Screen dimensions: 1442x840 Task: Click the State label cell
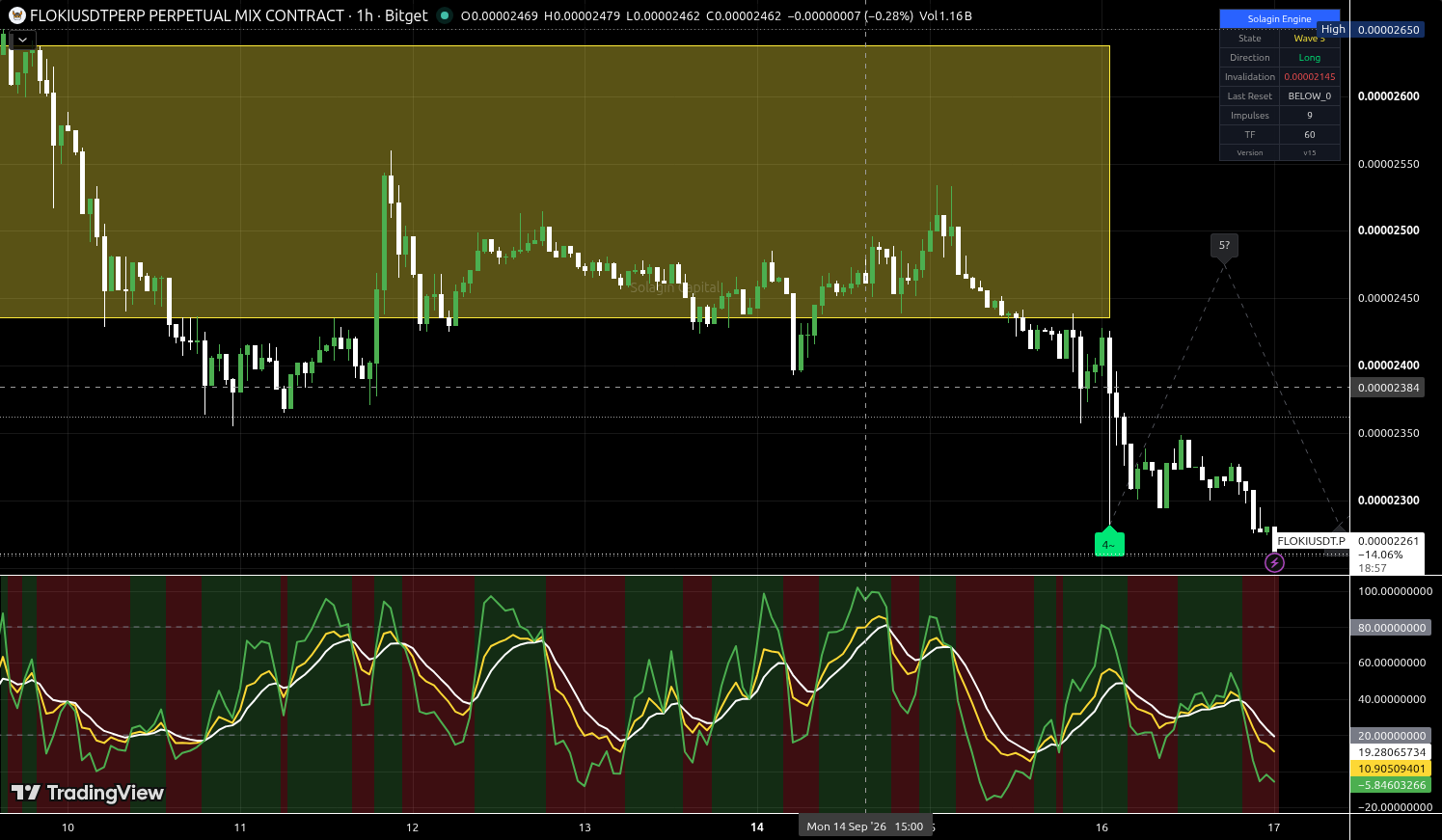(x=1250, y=39)
